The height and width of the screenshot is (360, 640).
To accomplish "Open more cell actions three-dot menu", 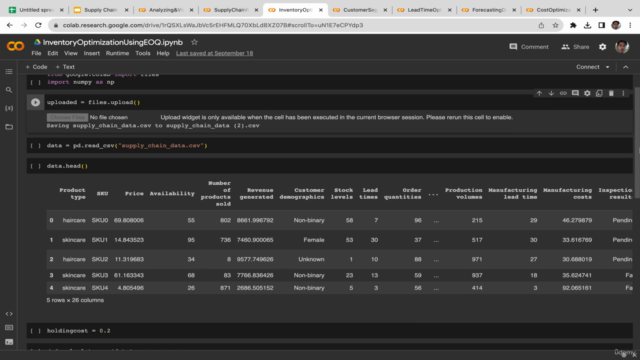I will pyautogui.click(x=623, y=93).
